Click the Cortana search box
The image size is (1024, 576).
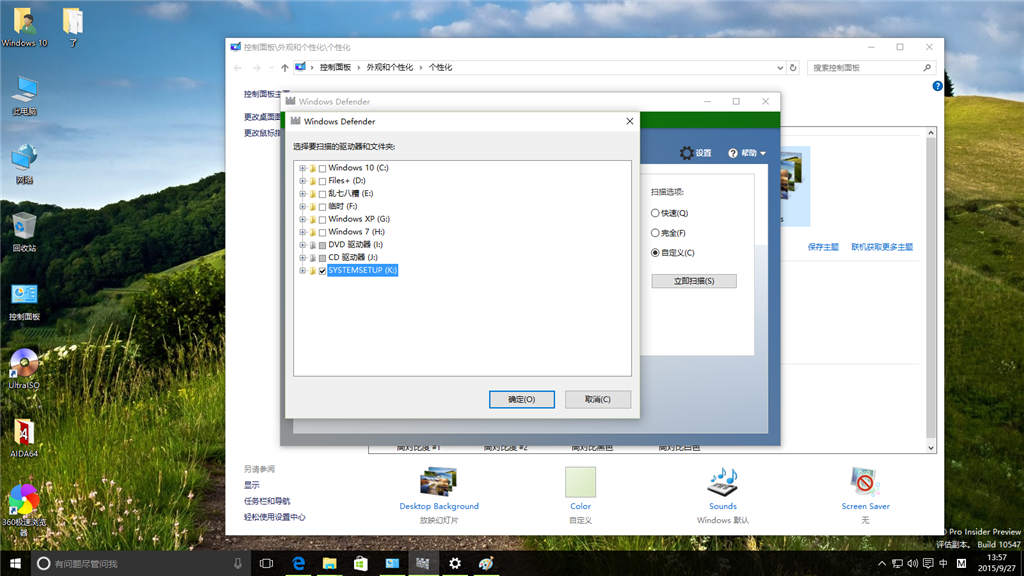tap(140, 563)
